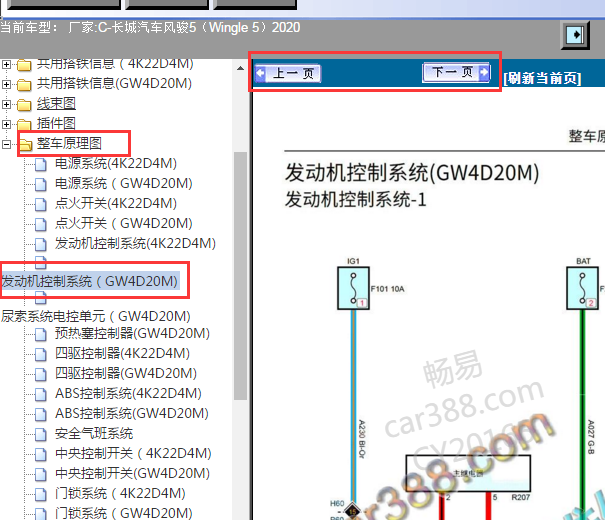The height and width of the screenshot is (520, 605).
Task: Open ABS控制系统(GW4D20M) diagram
Action: coord(132,414)
